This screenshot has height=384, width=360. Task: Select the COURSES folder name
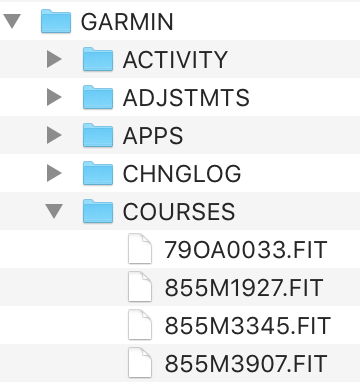(179, 212)
